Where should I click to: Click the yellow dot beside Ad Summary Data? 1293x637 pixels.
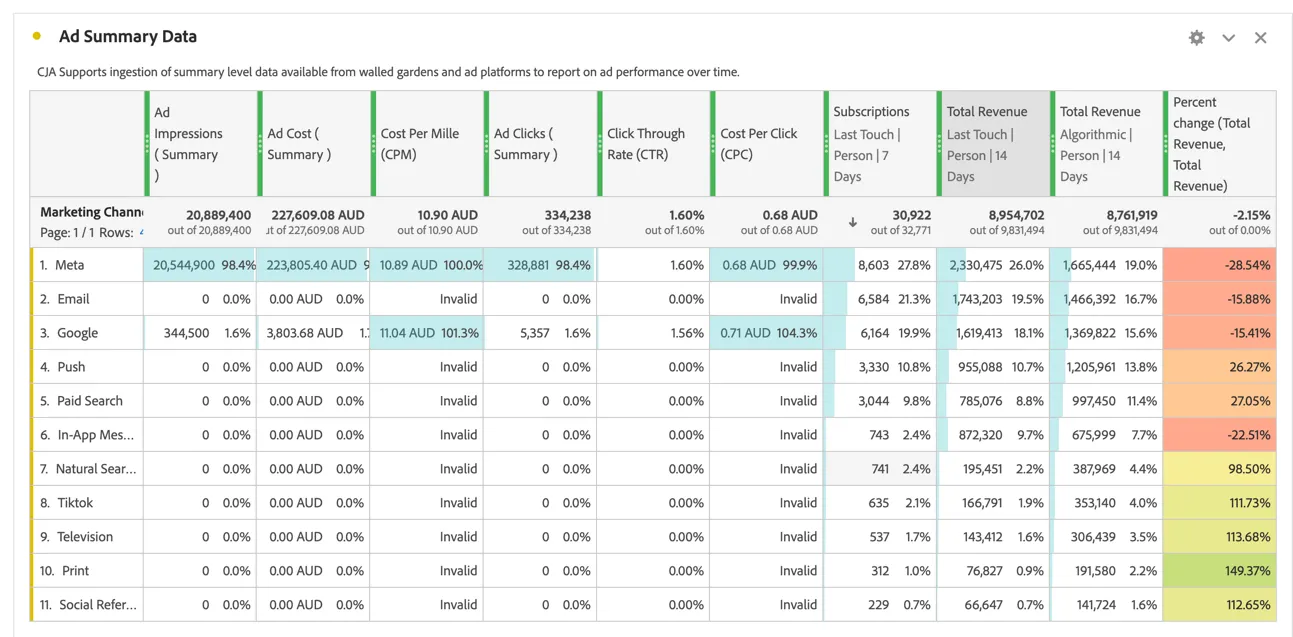pos(37,36)
